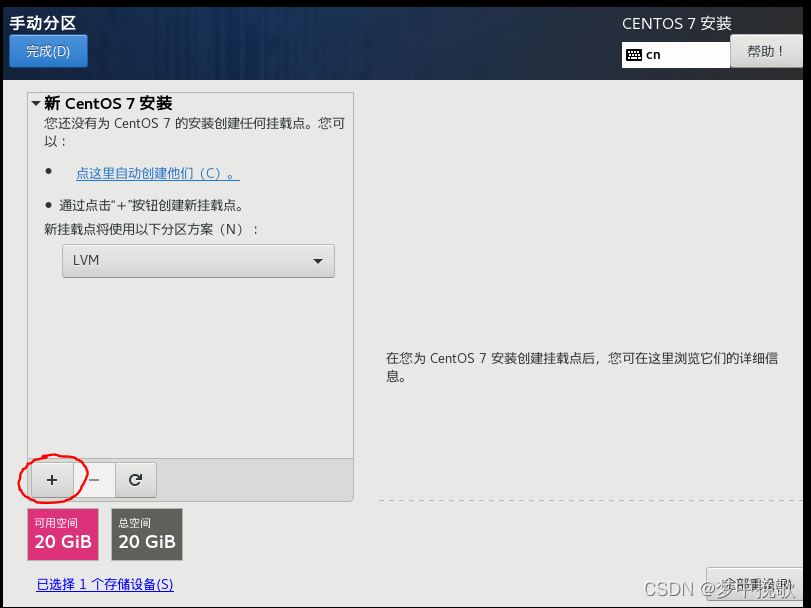
Task: Click the 在您为 CentOS 7 安装创建挂载点后 info text
Action: 582,367
